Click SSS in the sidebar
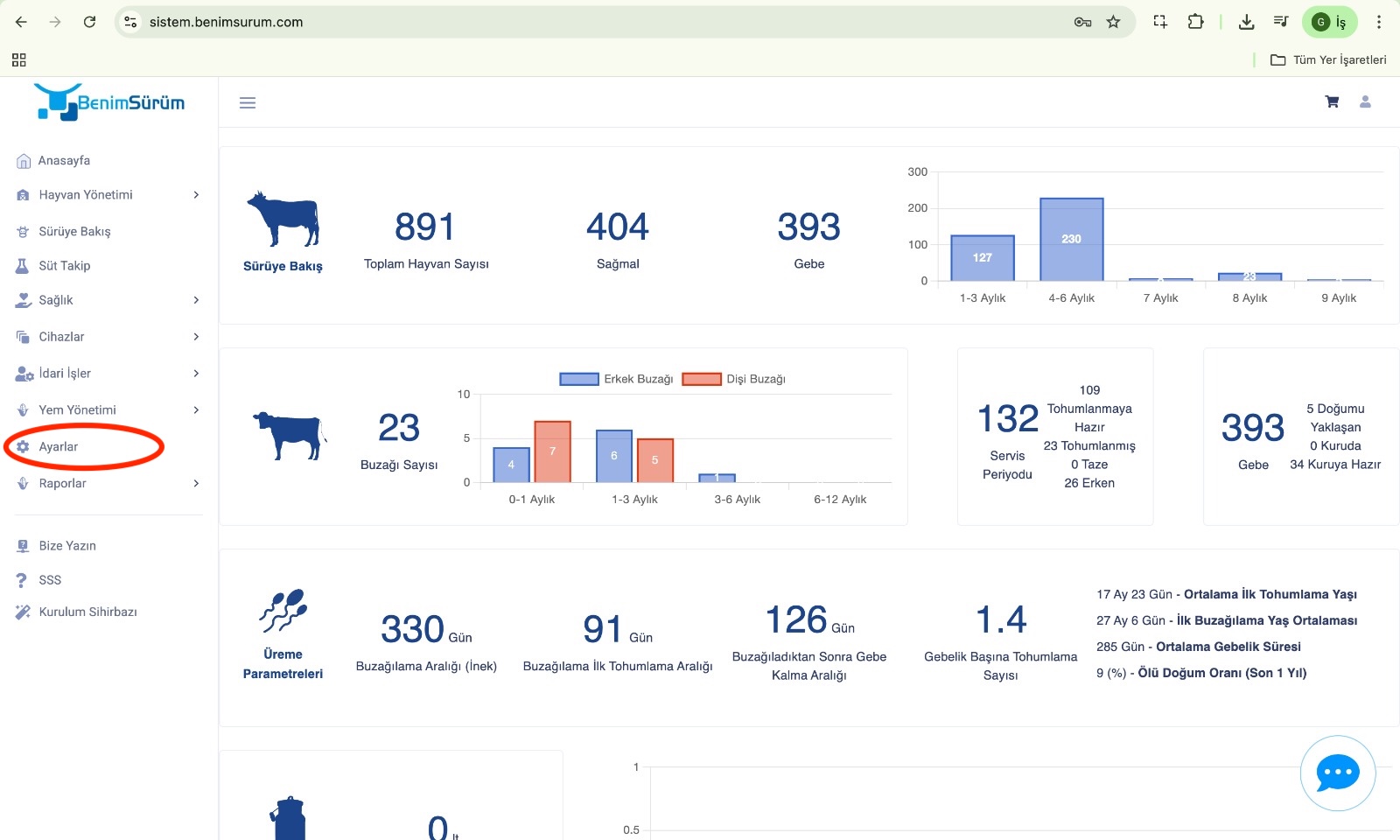This screenshot has height=840, width=1400. (x=50, y=580)
